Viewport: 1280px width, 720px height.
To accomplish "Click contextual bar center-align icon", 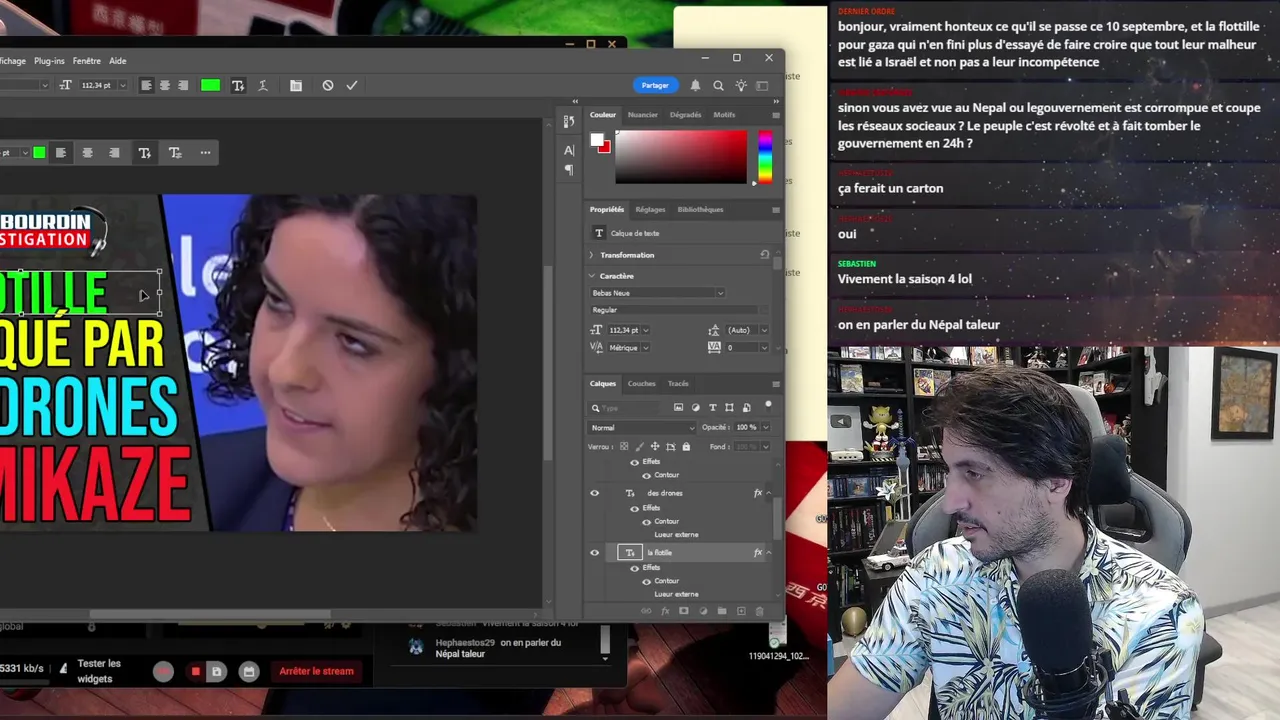I will [88, 153].
